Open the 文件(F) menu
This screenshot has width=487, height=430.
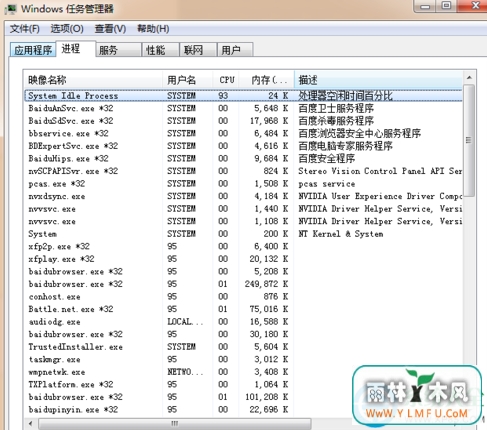[x=25, y=29]
